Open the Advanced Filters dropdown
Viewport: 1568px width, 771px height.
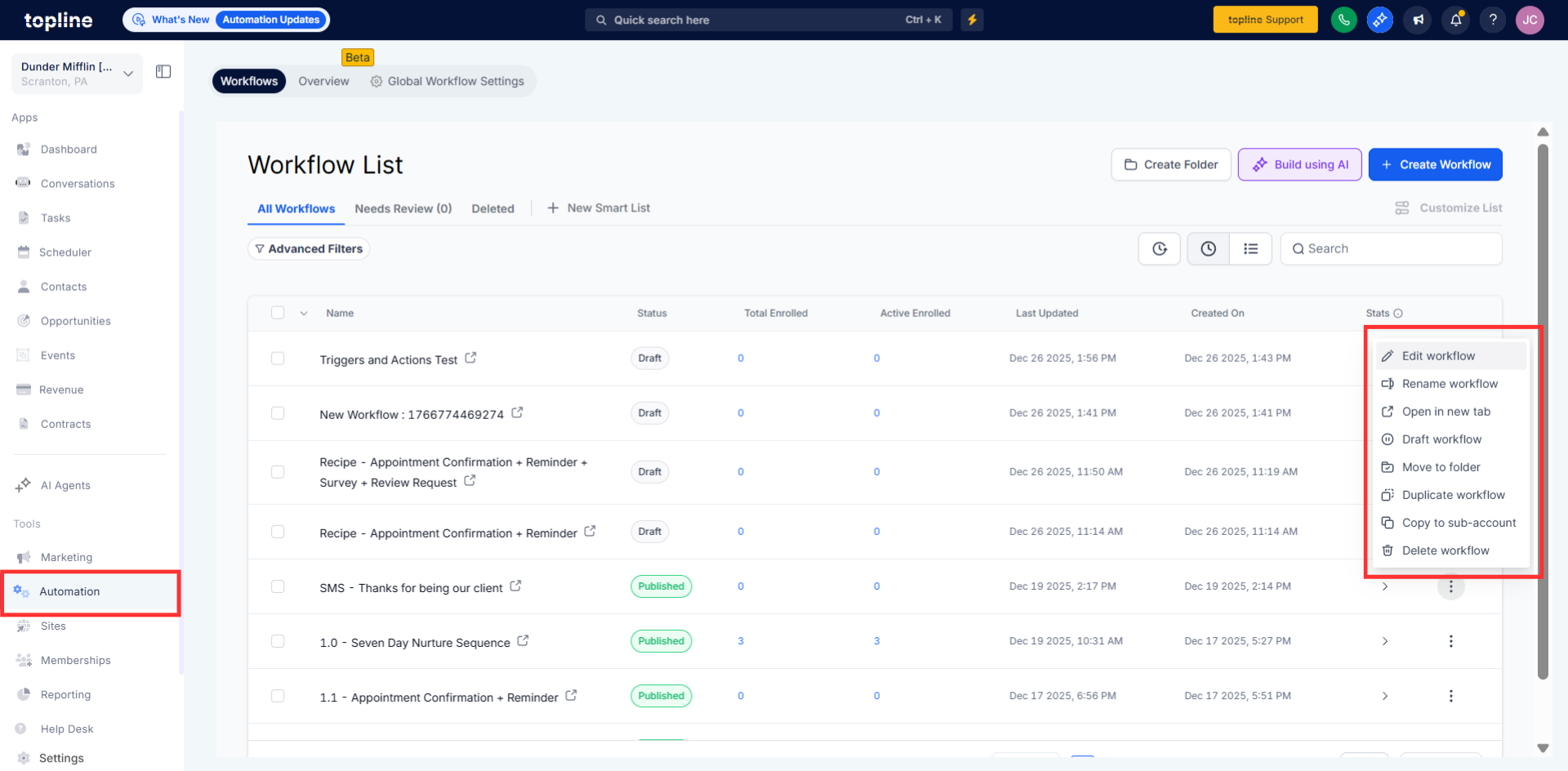coord(309,249)
